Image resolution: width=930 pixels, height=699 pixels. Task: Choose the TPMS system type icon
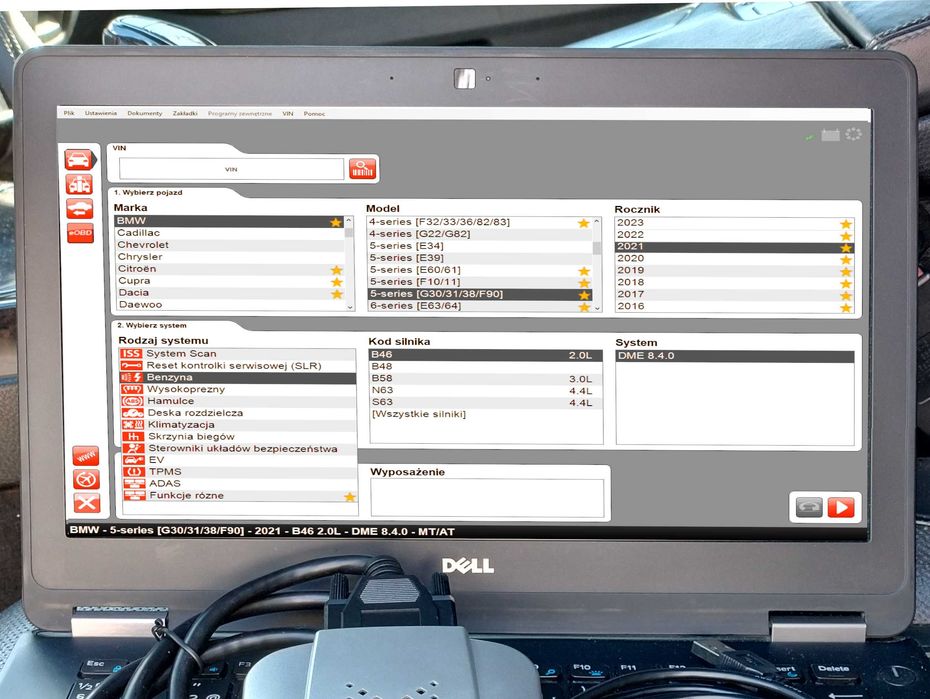[133, 472]
